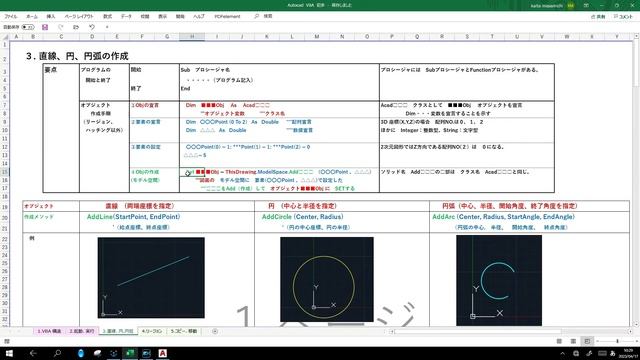Open the 表示 (View) ribbon tab
Viewport: 640px width, 360px height.
pos(162,16)
